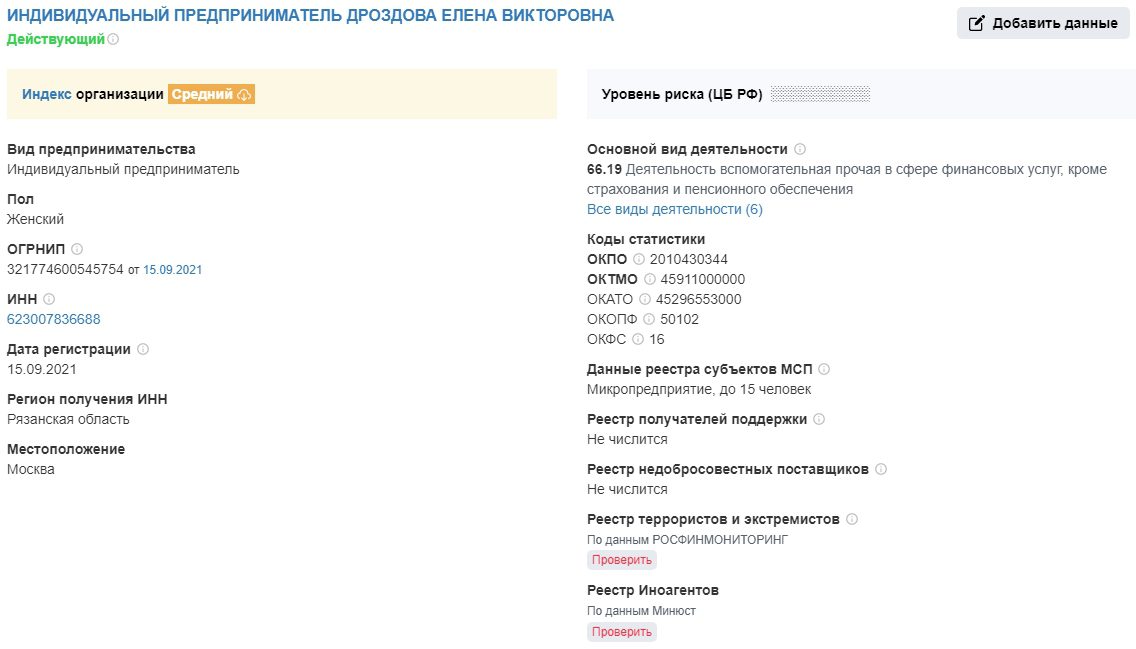Click info icon next to Данные реестра субъектов МСП
The width and height of the screenshot is (1136, 649).
tap(824, 369)
